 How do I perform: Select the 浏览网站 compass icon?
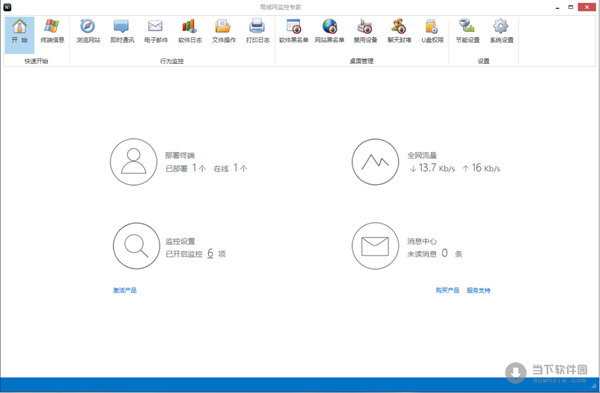click(x=88, y=31)
